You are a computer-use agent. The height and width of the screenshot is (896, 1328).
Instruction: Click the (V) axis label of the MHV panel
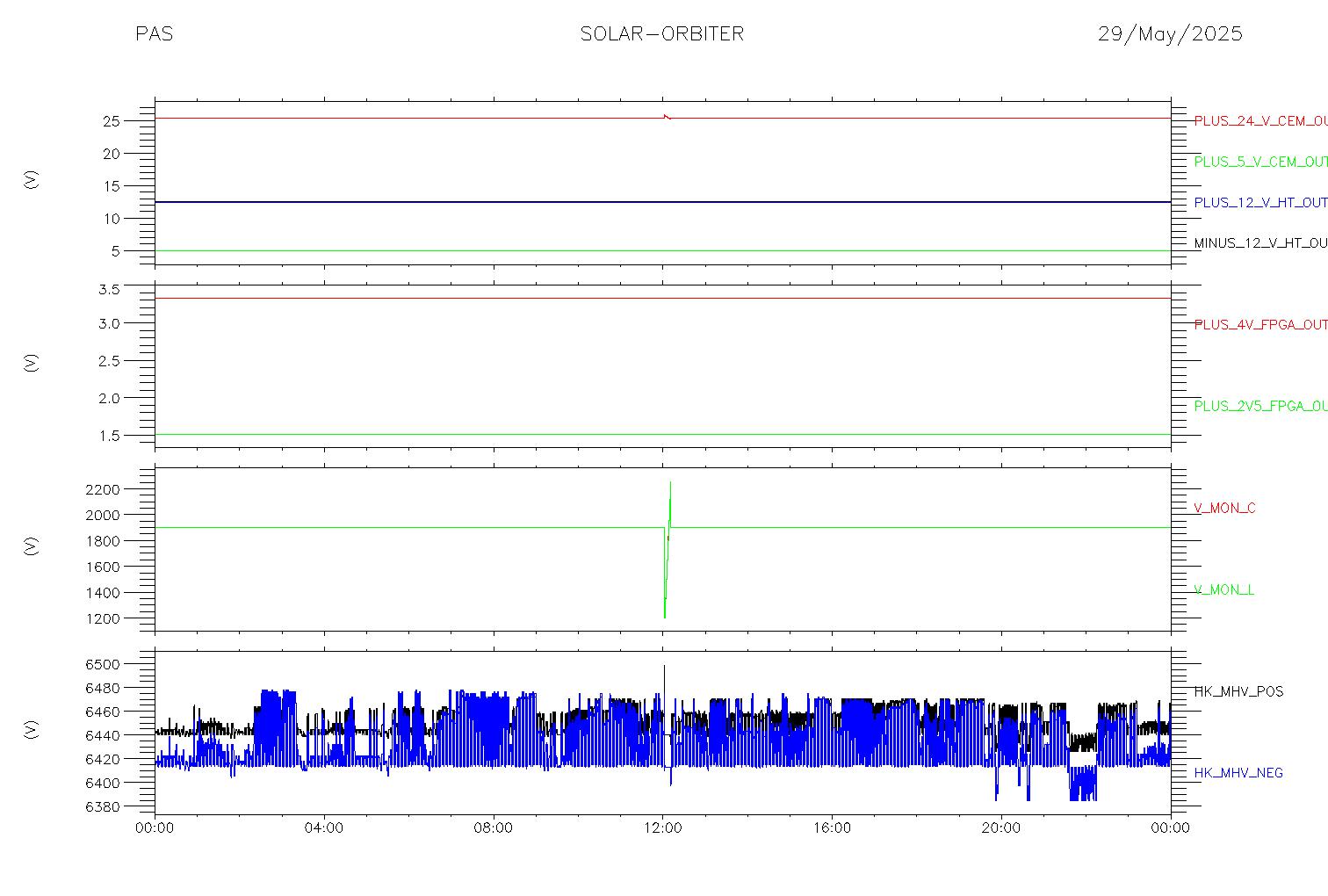[x=32, y=729]
